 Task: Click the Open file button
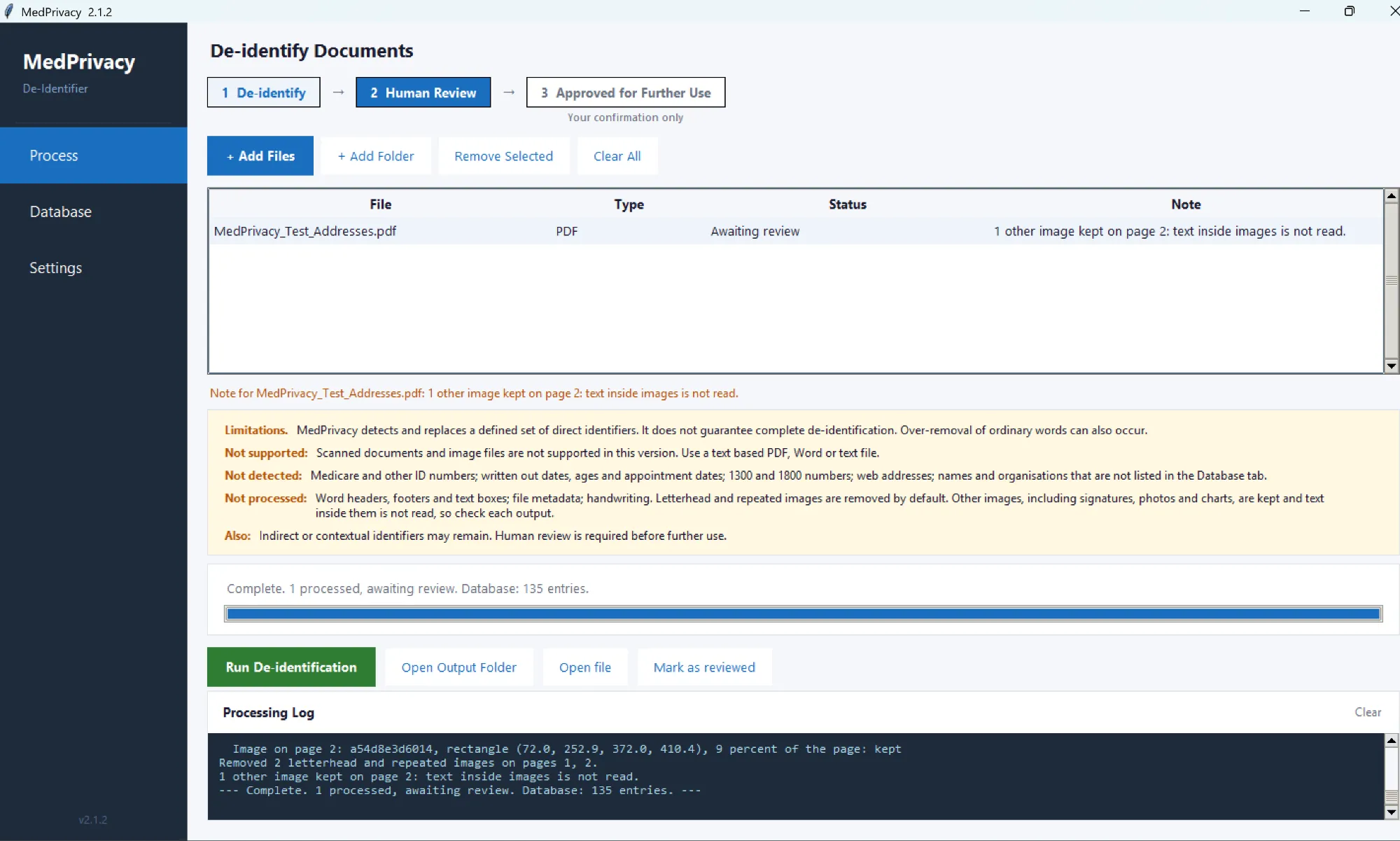point(584,667)
